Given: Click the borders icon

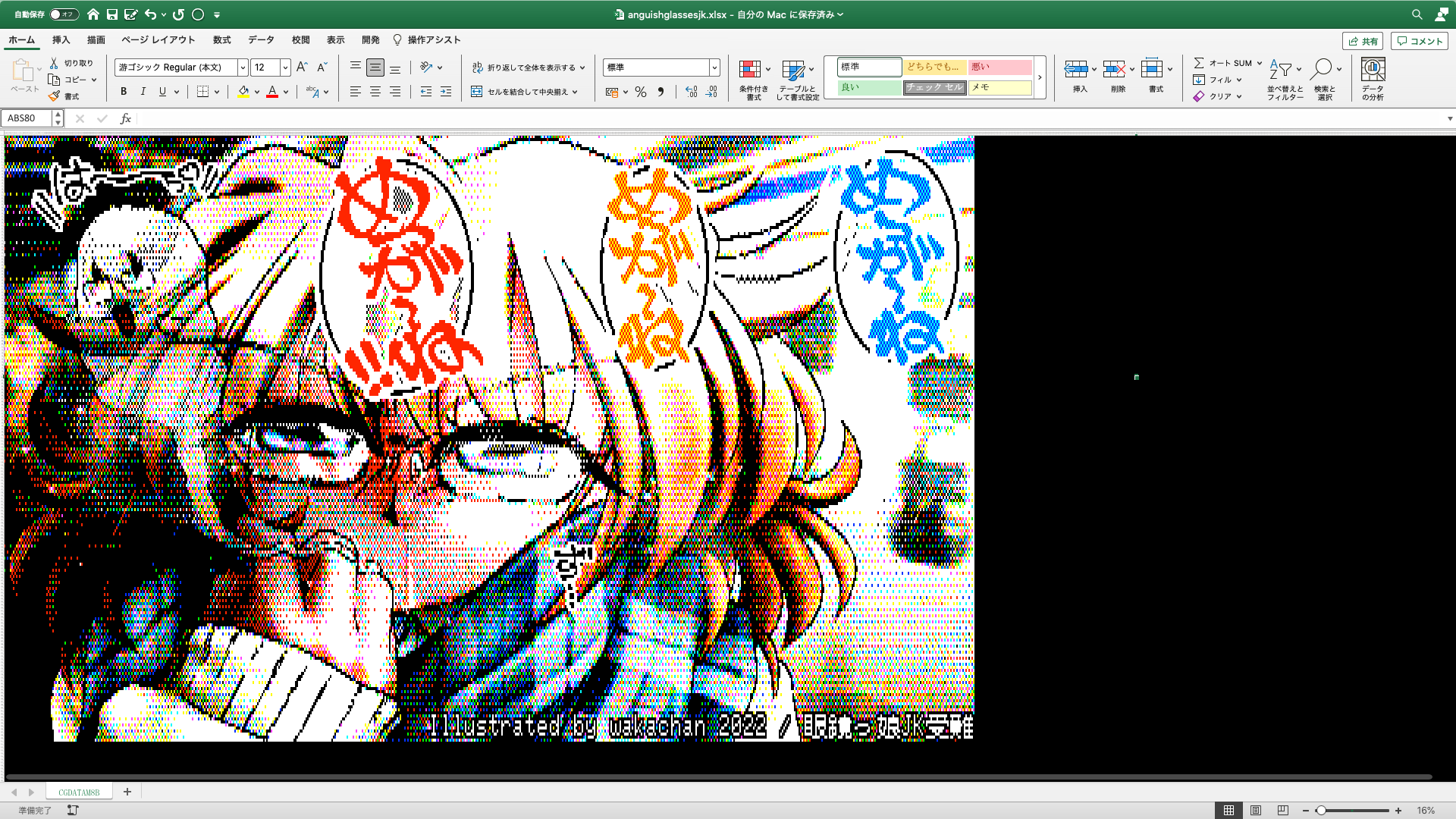Looking at the screenshot, I should [202, 92].
